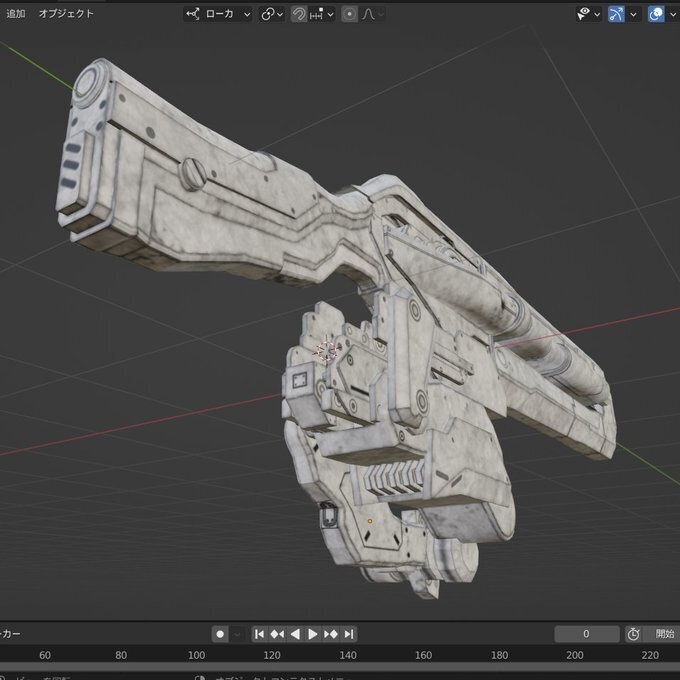The width and height of the screenshot is (680, 680).
Task: Play the animation in reverse
Action: (x=295, y=634)
